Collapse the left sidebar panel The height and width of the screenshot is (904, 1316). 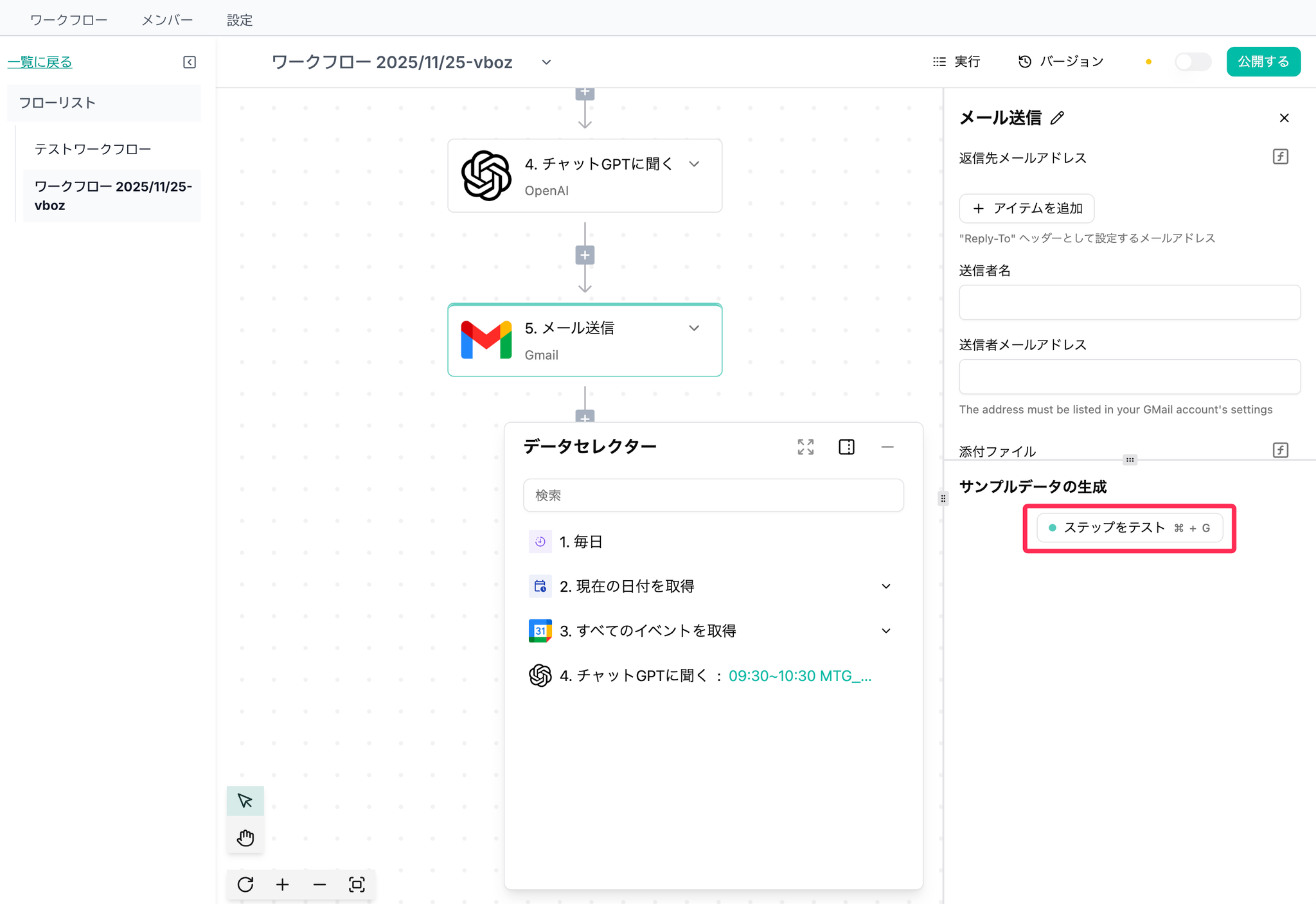coord(190,62)
